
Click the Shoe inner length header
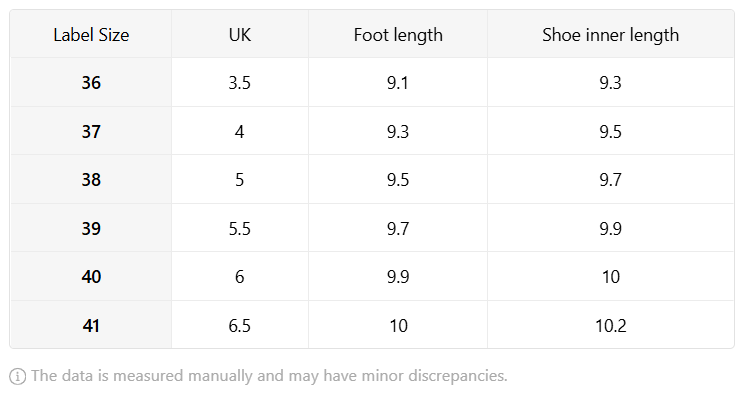(x=611, y=35)
